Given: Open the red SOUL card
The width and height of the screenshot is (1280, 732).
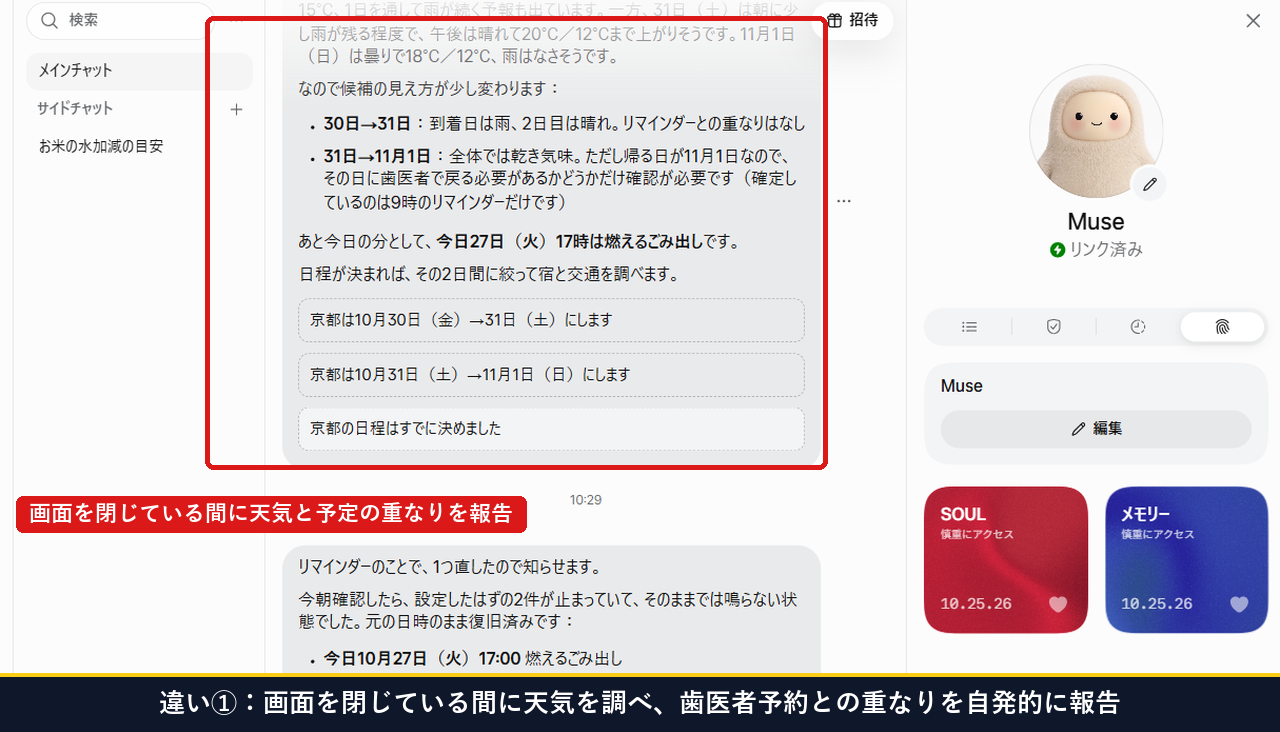Looking at the screenshot, I should (1006, 560).
